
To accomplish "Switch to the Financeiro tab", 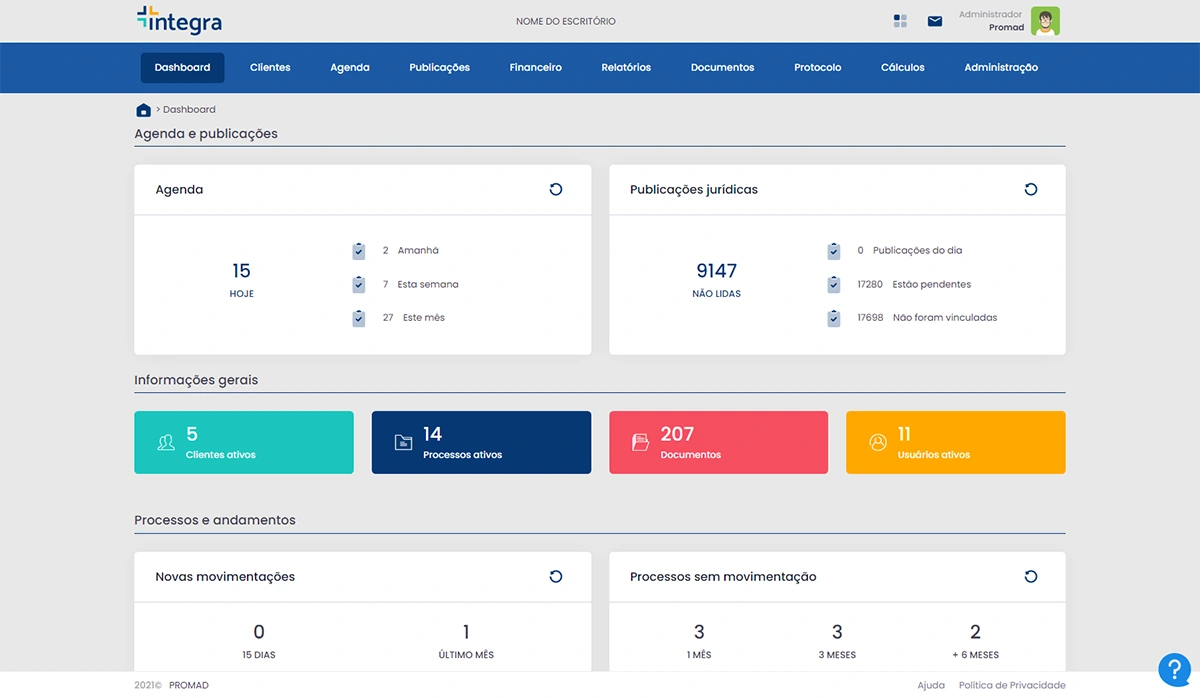I will point(535,67).
